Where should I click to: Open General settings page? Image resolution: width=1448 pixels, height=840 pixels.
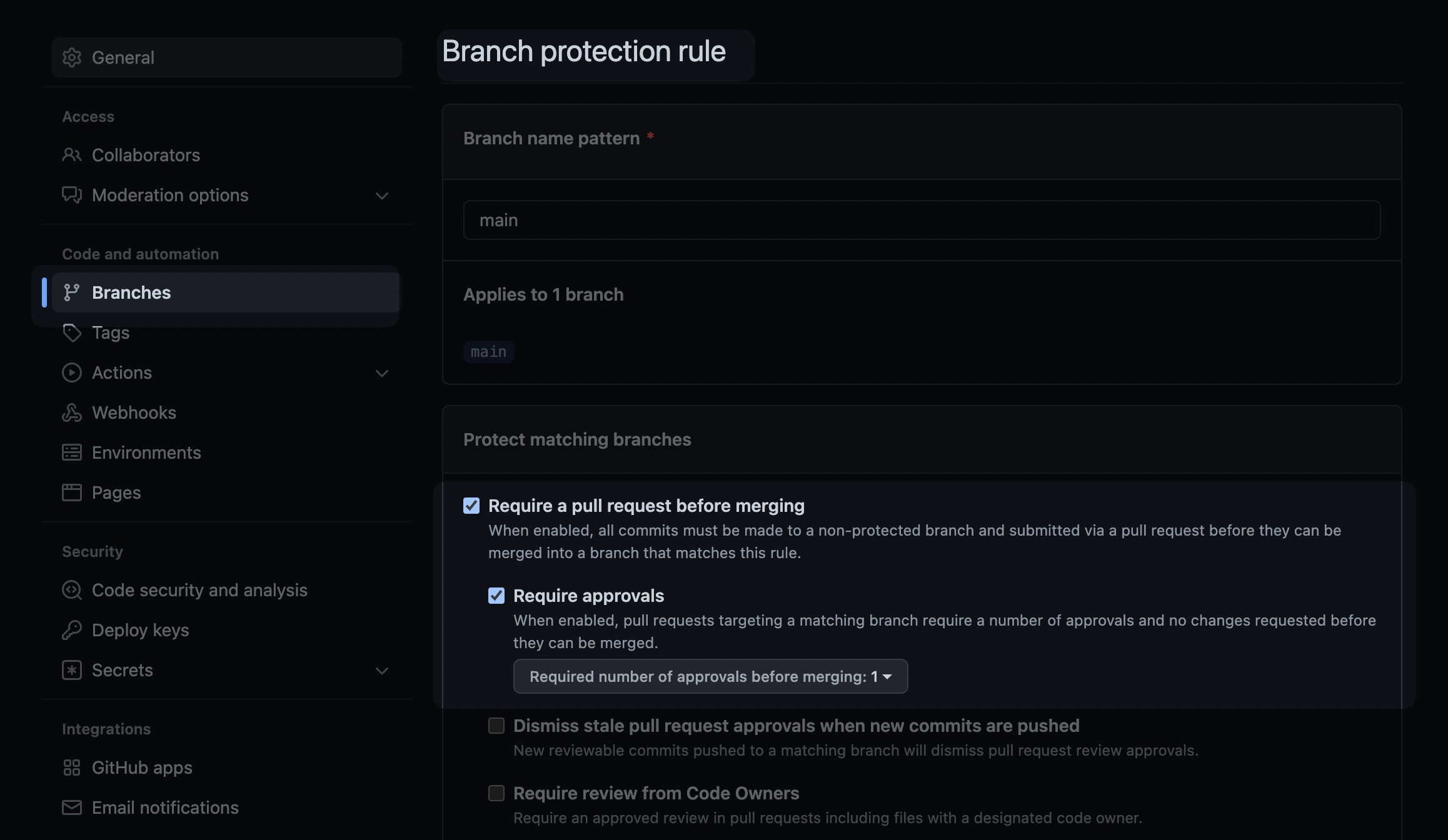pyautogui.click(x=227, y=57)
